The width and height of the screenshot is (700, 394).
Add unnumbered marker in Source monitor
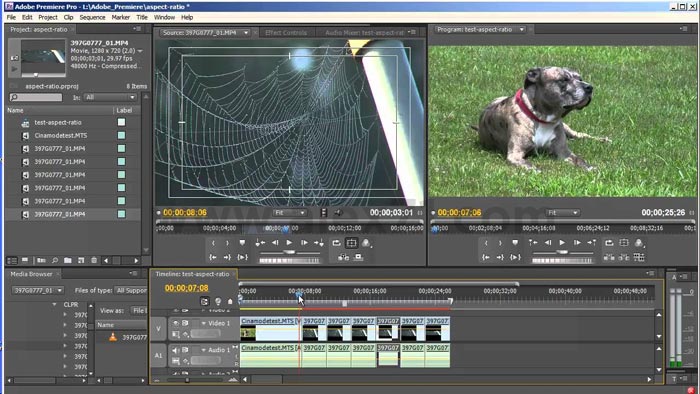[242, 243]
